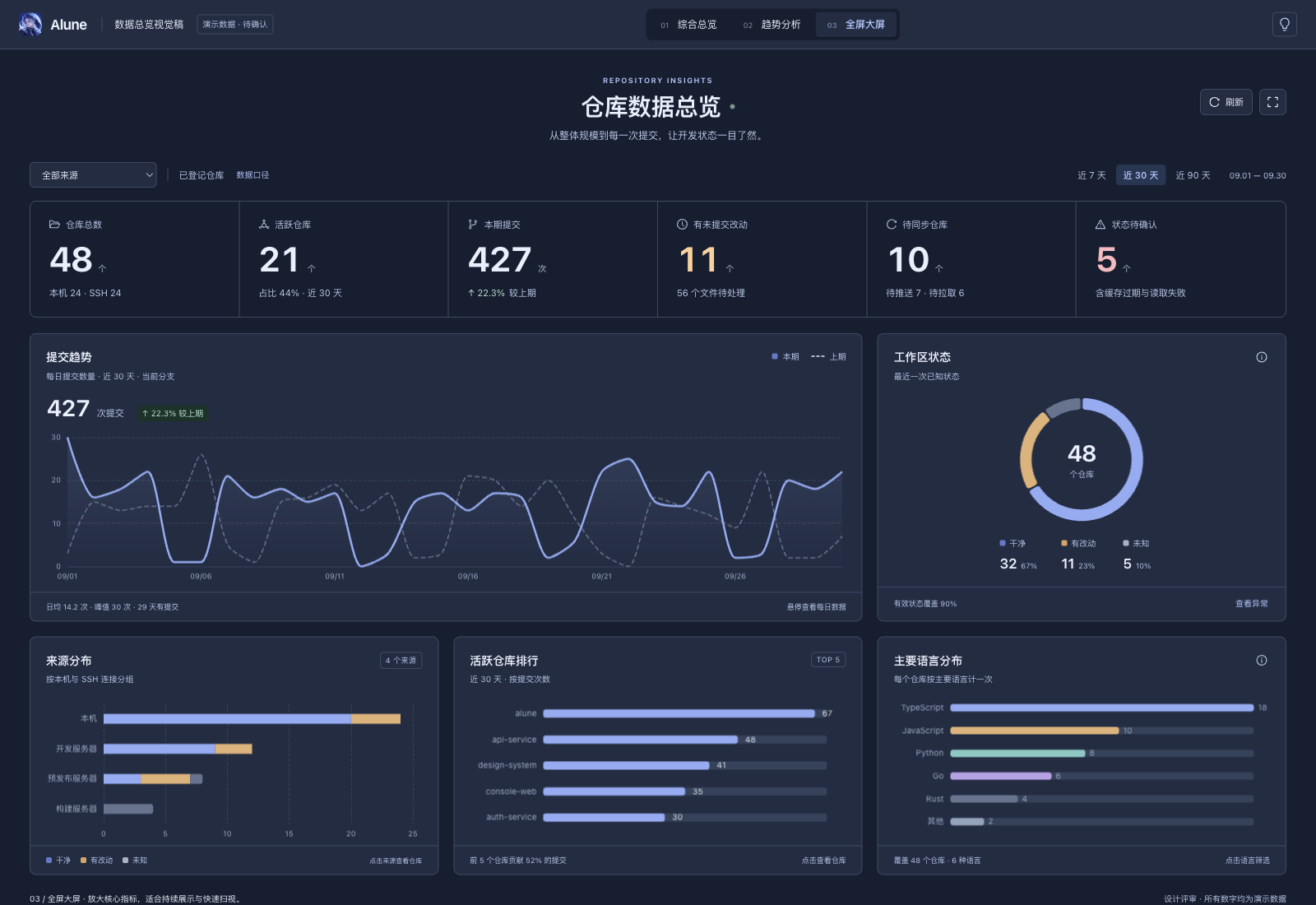Switch to the 全屏大屏 tab
Screen dimensions: 1316x905
point(855,25)
